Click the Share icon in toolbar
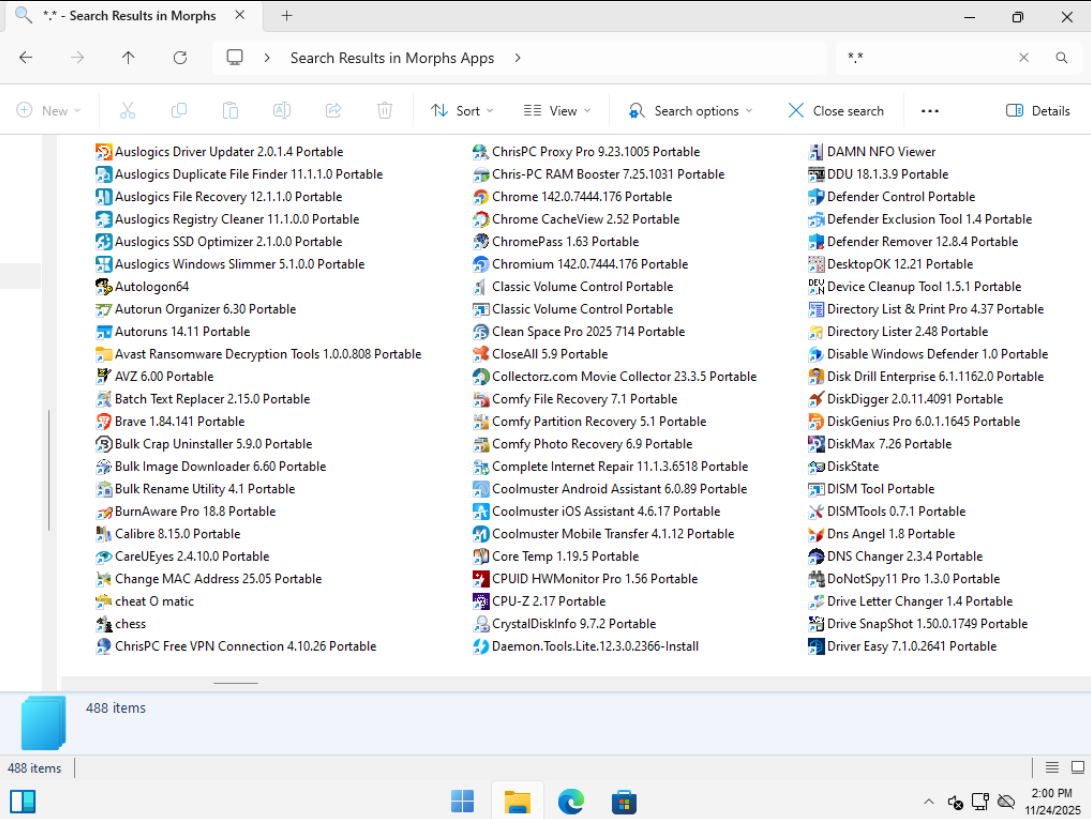Viewport: 1091px width, 819px height. coord(334,111)
